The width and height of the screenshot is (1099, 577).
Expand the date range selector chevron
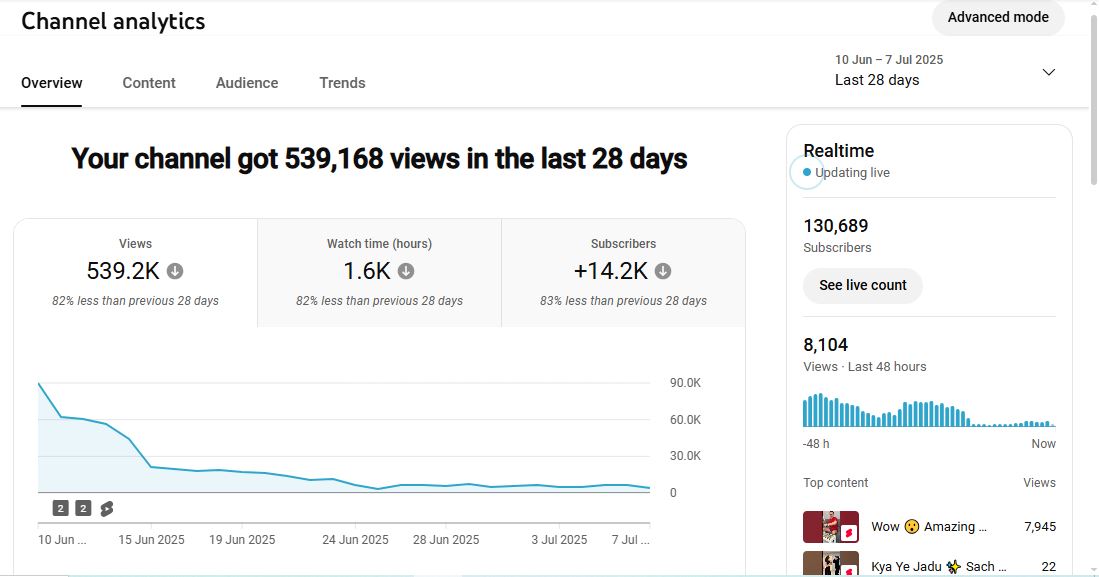1048,72
